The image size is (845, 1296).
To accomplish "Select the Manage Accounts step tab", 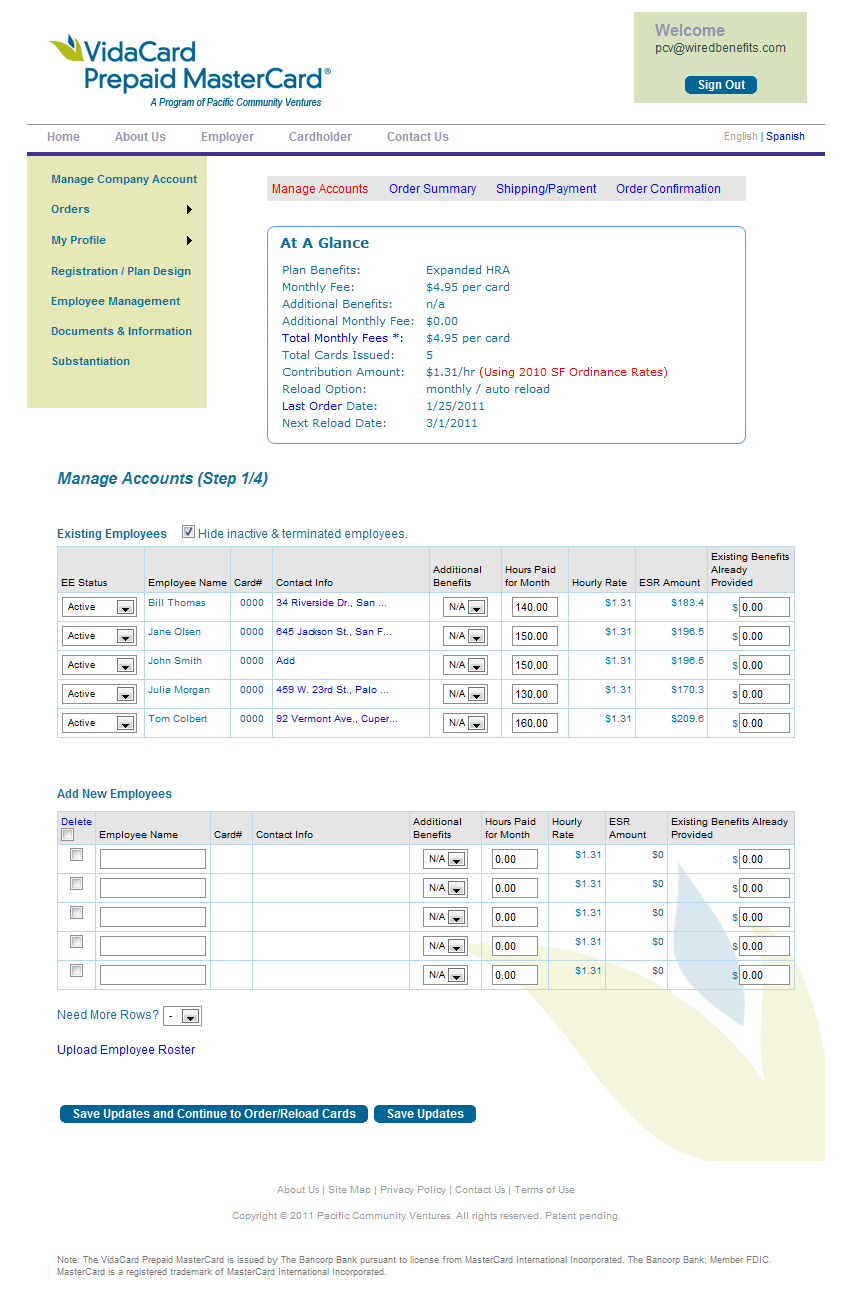I will (x=320, y=189).
